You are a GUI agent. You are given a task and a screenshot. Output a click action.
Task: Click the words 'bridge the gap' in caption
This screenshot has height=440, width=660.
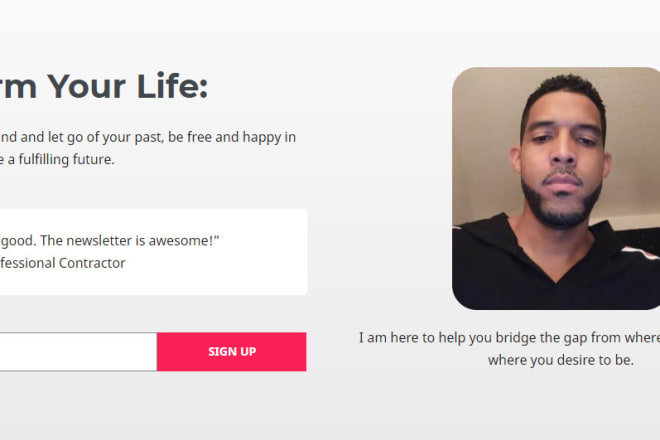[x=541, y=338]
